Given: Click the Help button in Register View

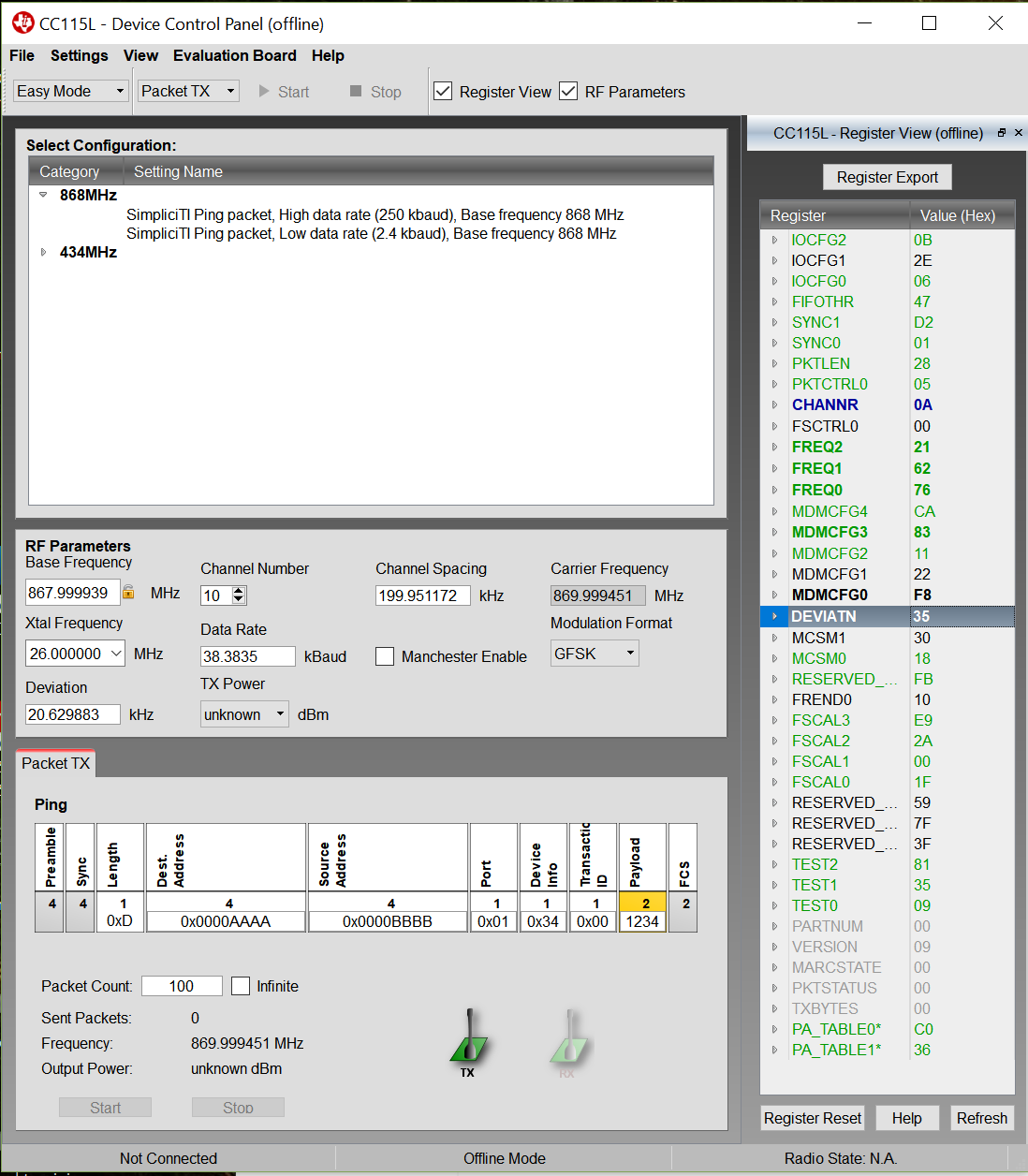Looking at the screenshot, I should [x=907, y=1118].
